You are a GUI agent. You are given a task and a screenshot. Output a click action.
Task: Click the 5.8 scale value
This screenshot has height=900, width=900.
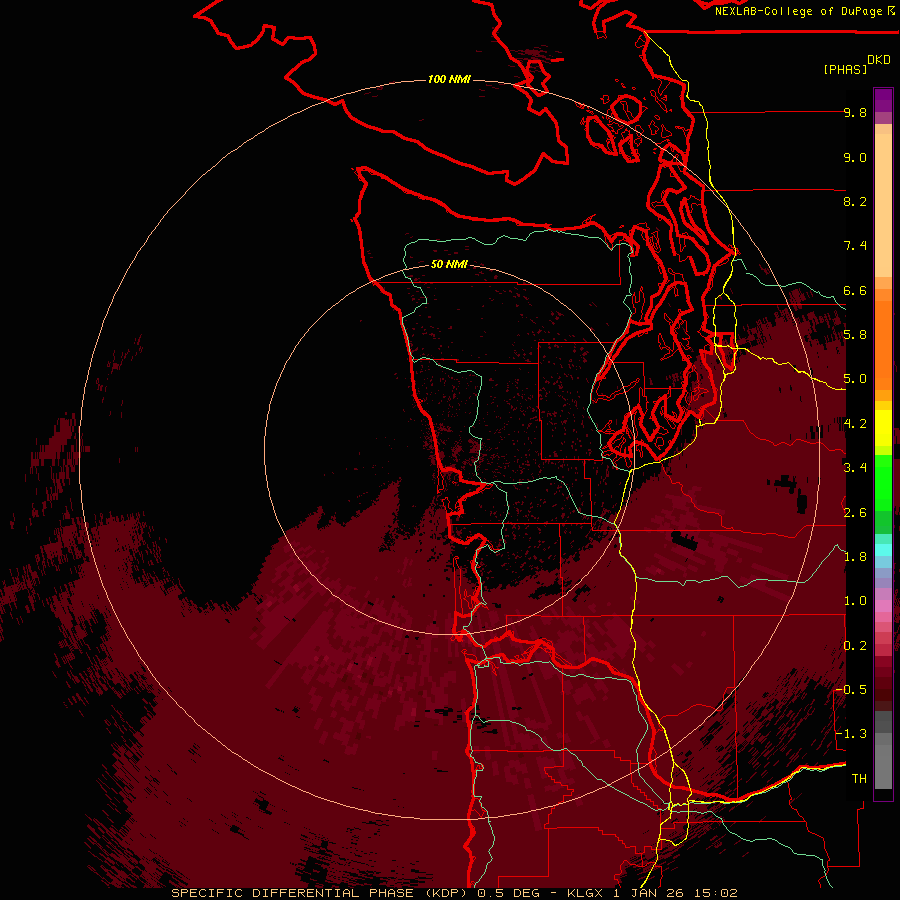point(855,335)
